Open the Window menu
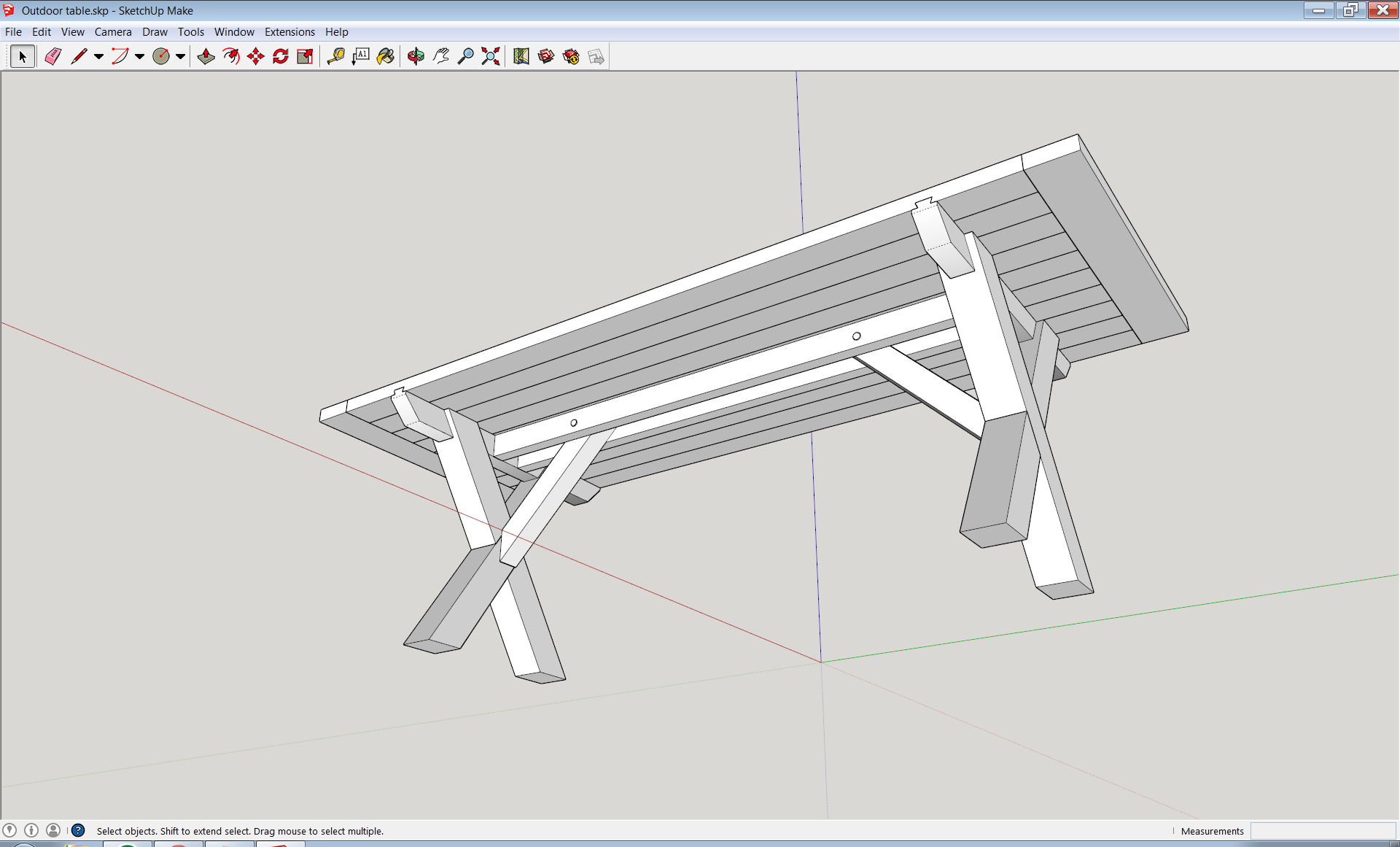 [234, 32]
